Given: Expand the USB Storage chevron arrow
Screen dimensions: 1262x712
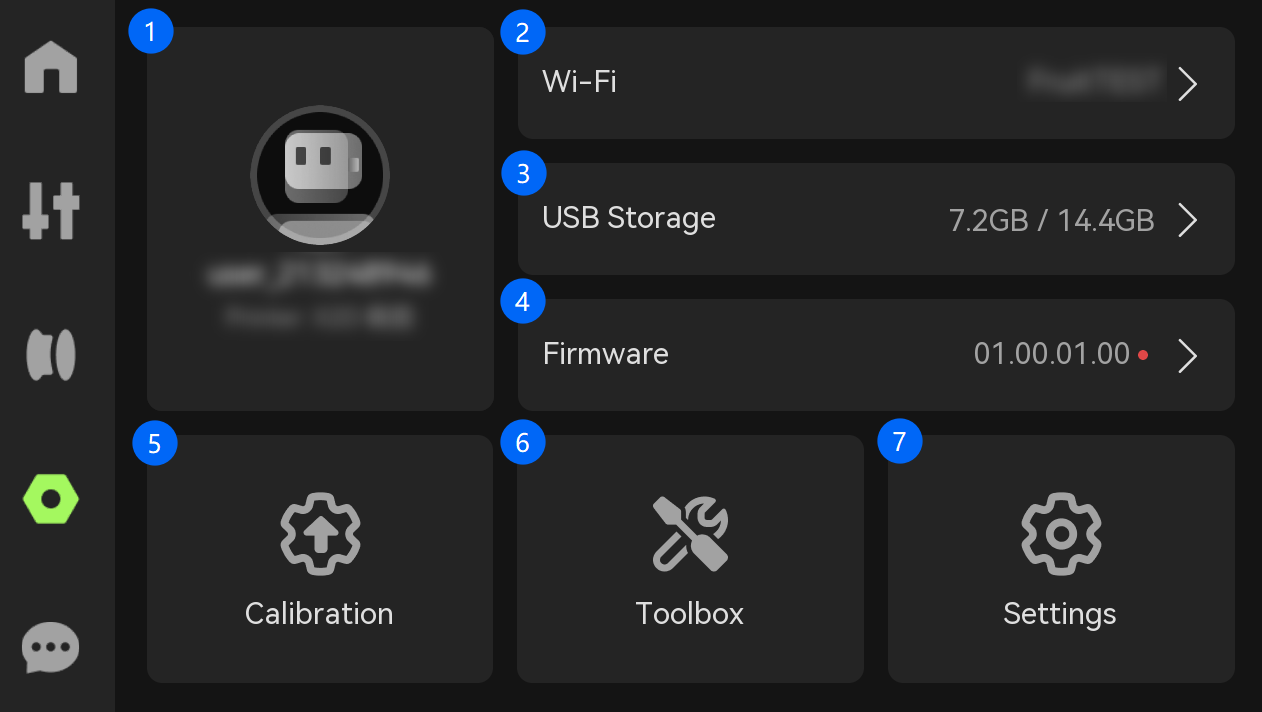Looking at the screenshot, I should tap(1187, 220).
